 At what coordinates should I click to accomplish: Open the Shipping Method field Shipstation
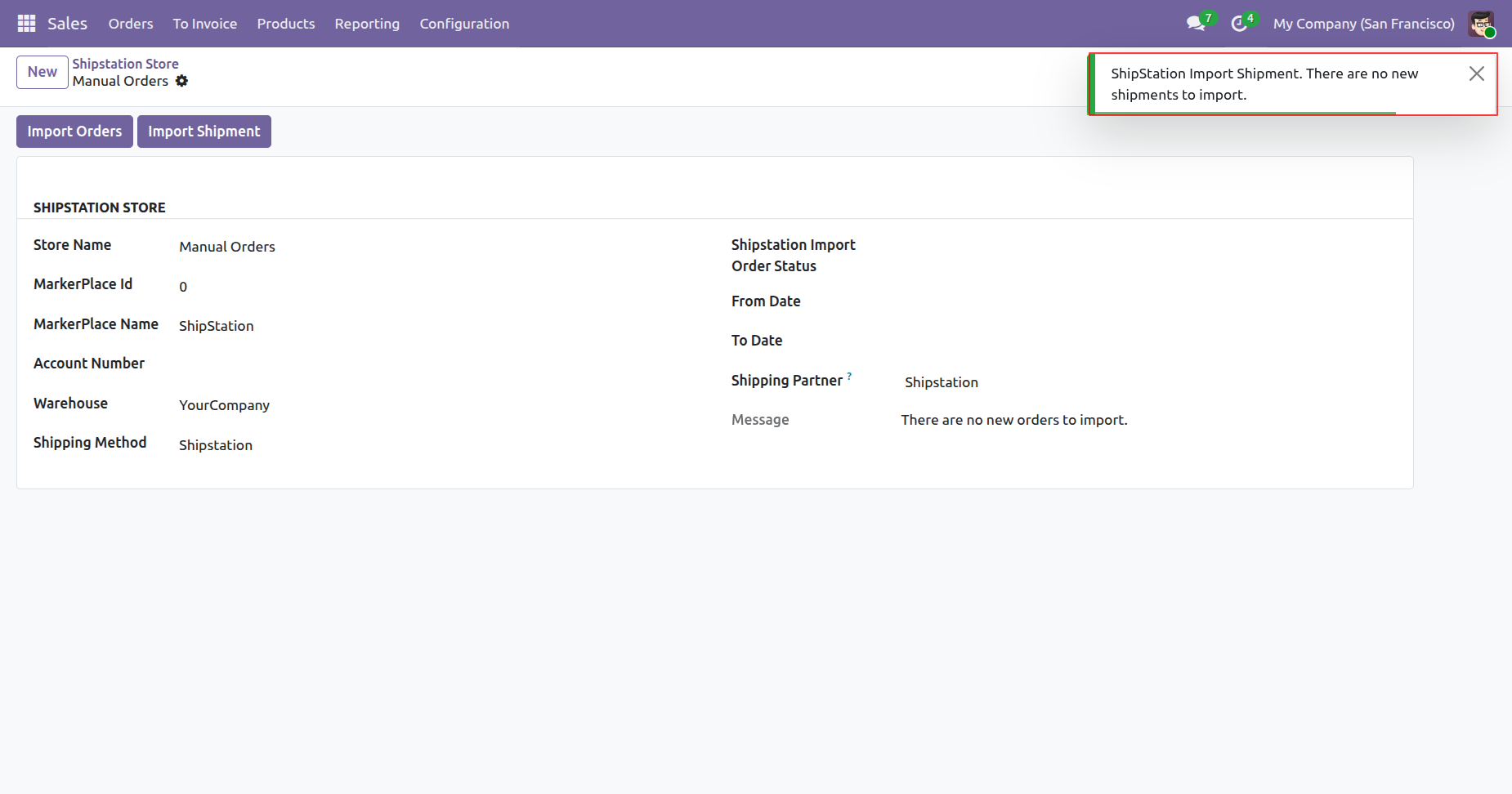pyautogui.click(x=216, y=445)
